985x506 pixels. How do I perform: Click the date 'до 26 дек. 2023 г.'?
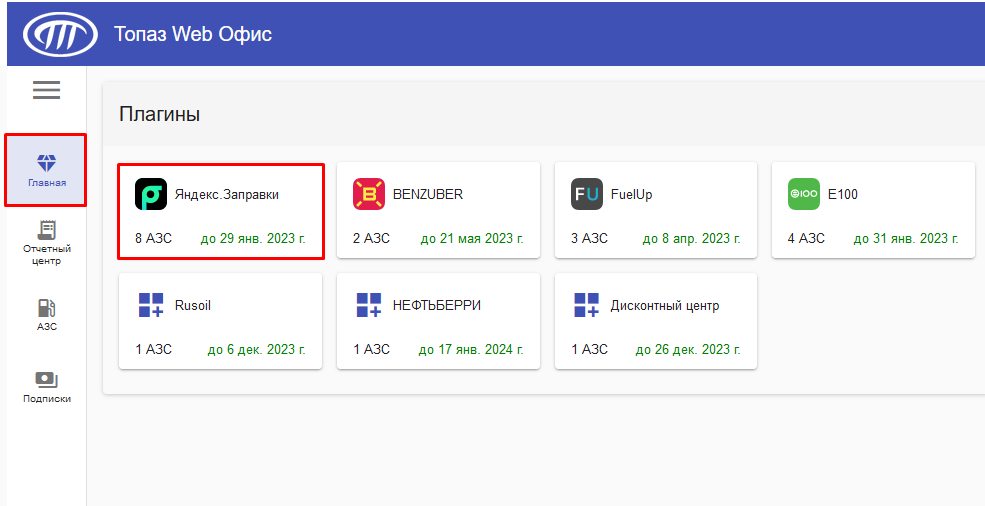click(x=688, y=349)
